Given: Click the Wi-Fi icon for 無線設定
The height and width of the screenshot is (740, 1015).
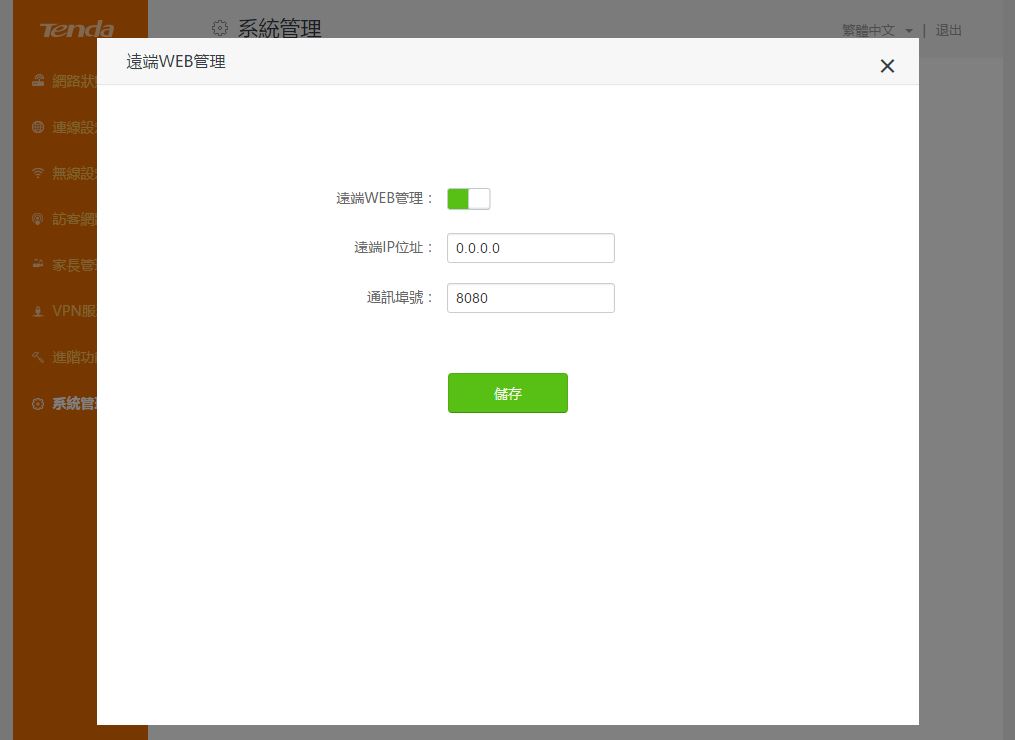Looking at the screenshot, I should click(38, 173).
